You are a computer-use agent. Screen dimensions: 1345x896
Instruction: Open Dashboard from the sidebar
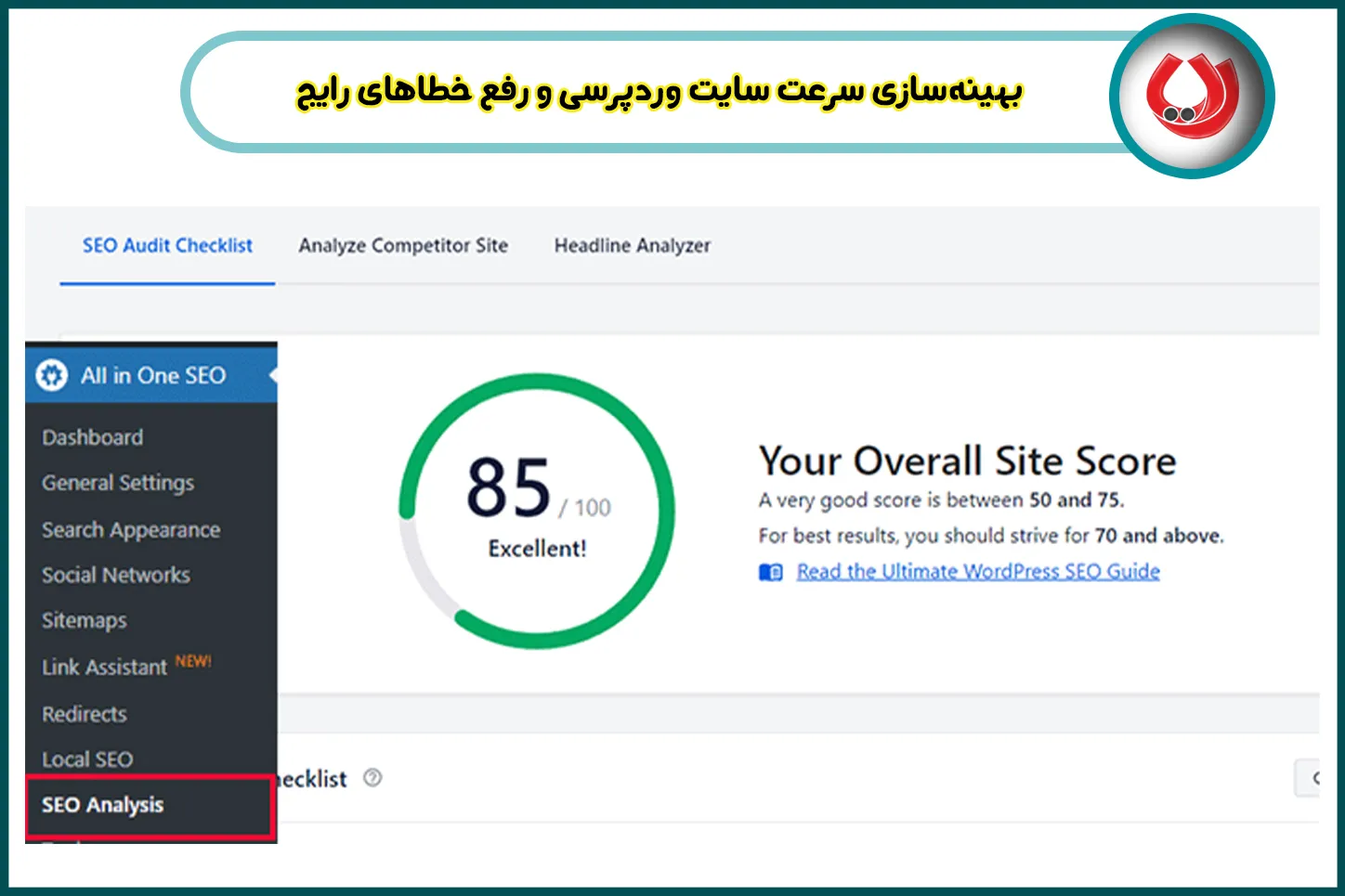[92, 436]
